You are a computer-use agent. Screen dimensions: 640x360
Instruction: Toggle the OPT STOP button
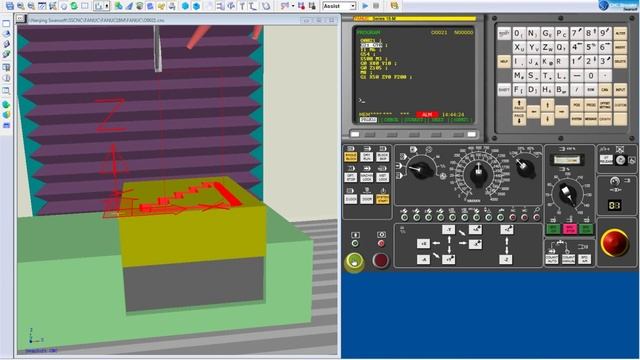click(351, 178)
